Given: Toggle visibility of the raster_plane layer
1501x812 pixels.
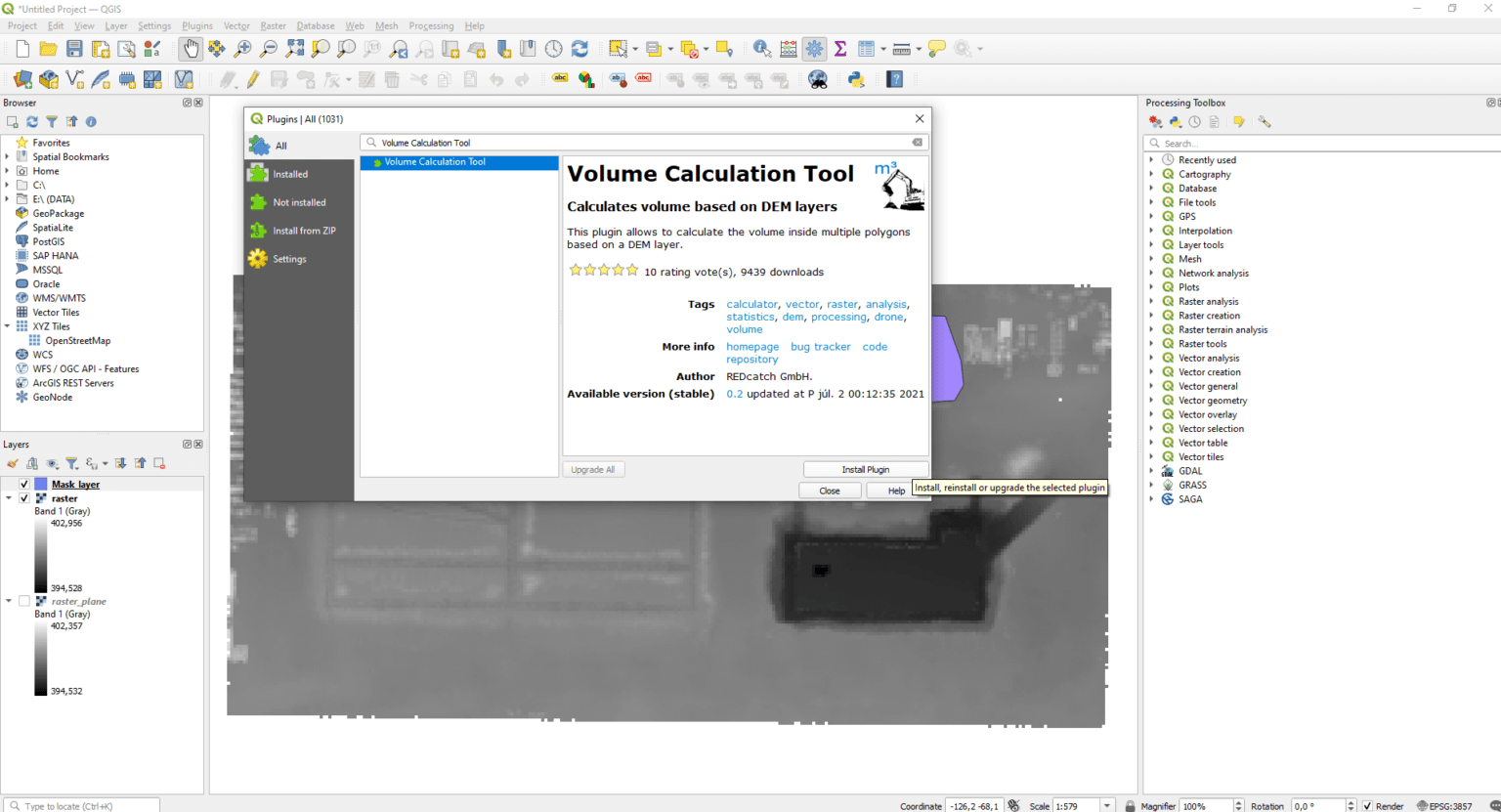Looking at the screenshot, I should click(x=24, y=600).
